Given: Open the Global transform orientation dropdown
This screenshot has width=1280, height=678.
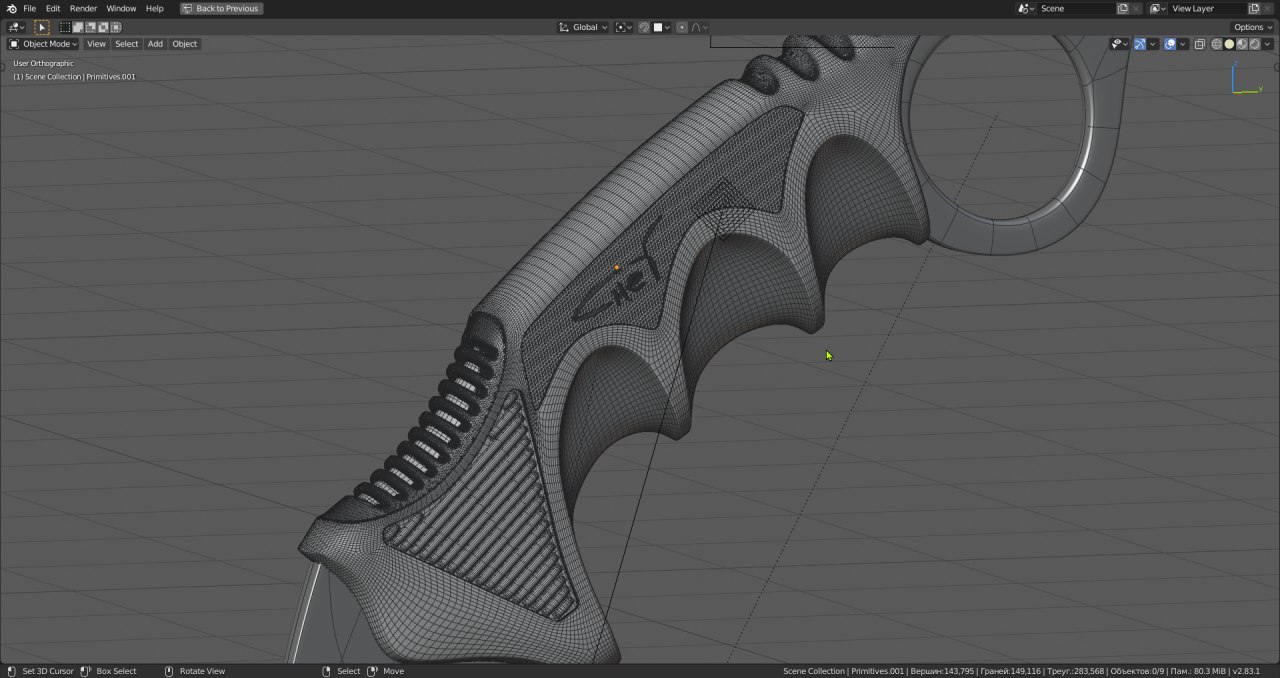Looking at the screenshot, I should click(583, 27).
